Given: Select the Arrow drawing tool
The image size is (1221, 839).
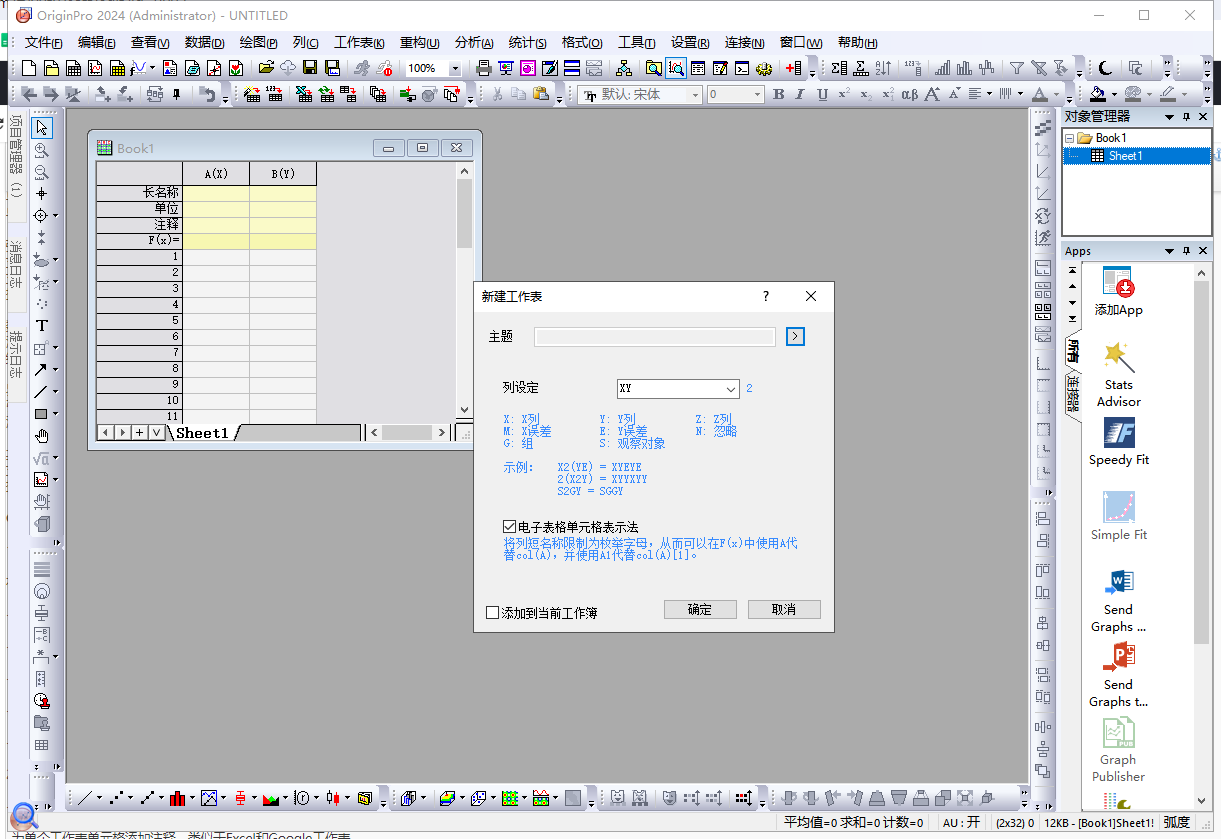Looking at the screenshot, I should 41,369.
